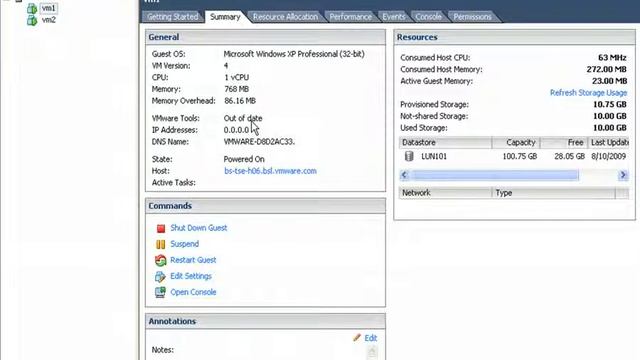Click the Restart Guest icon
The image size is (640, 360).
160,260
